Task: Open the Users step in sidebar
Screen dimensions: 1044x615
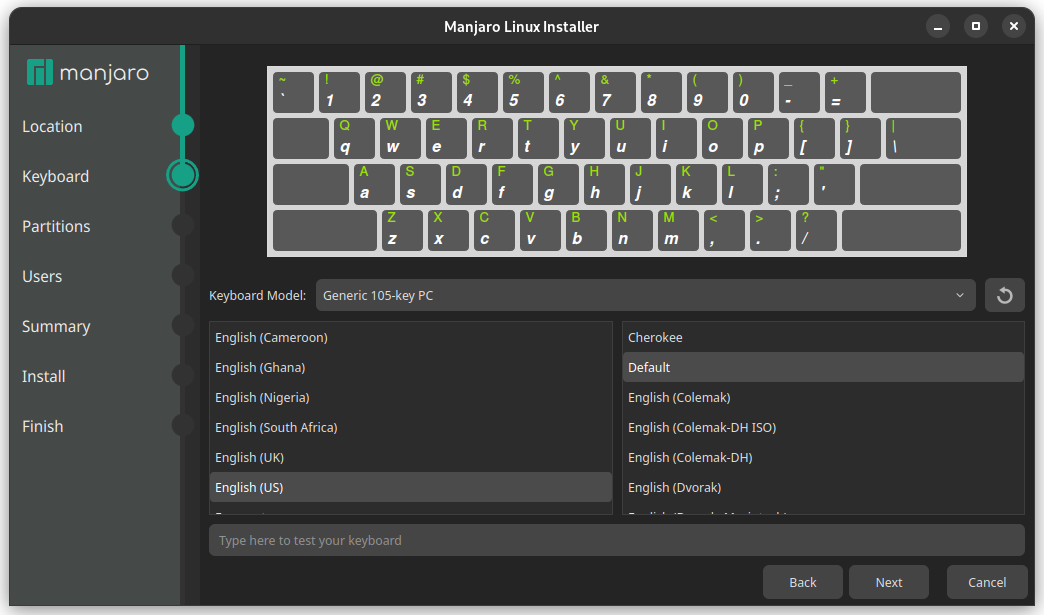Action: click(42, 276)
